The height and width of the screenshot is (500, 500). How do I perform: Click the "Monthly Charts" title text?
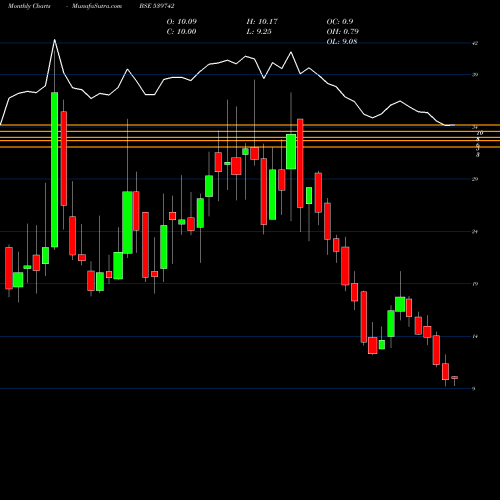(x=29, y=6)
